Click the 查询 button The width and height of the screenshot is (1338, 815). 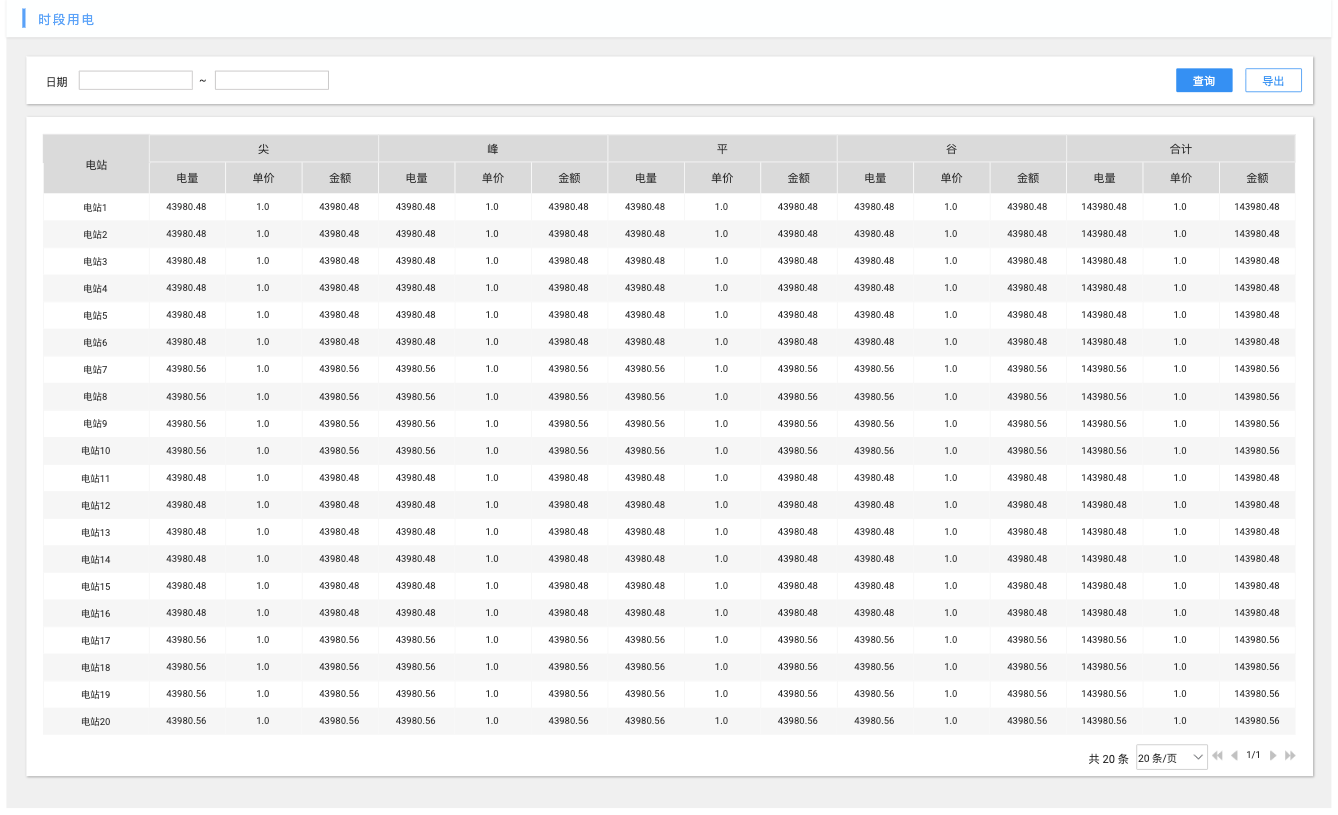1204,81
